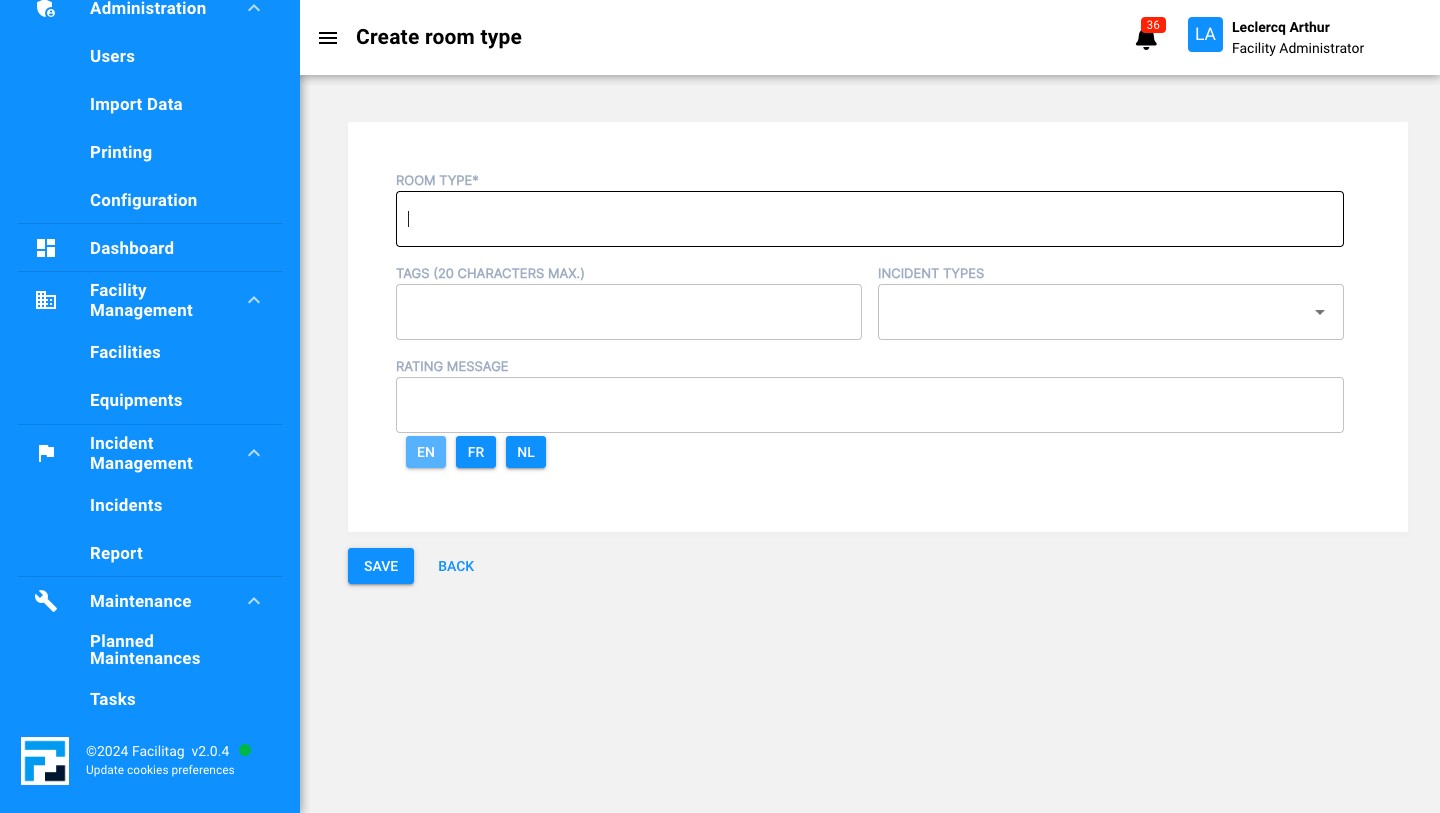
Task: Click the Facility Management building icon
Action: coord(46,300)
